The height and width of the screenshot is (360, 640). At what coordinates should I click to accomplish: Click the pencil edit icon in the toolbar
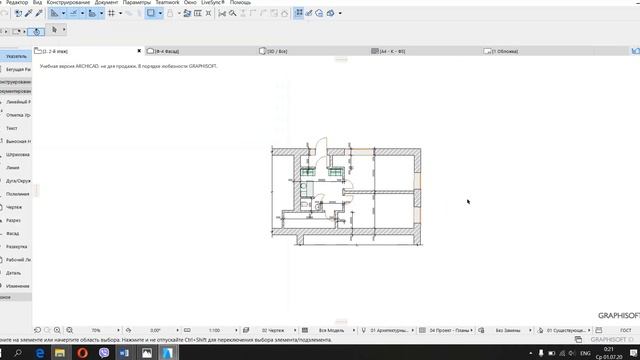[x=309, y=13]
